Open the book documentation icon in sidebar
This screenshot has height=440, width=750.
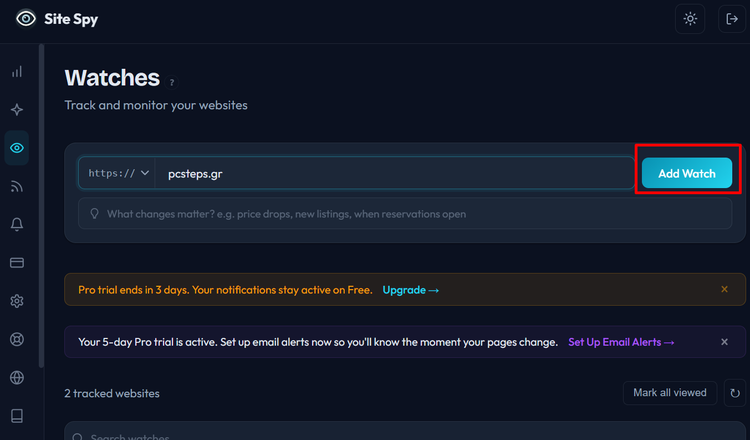[16, 416]
